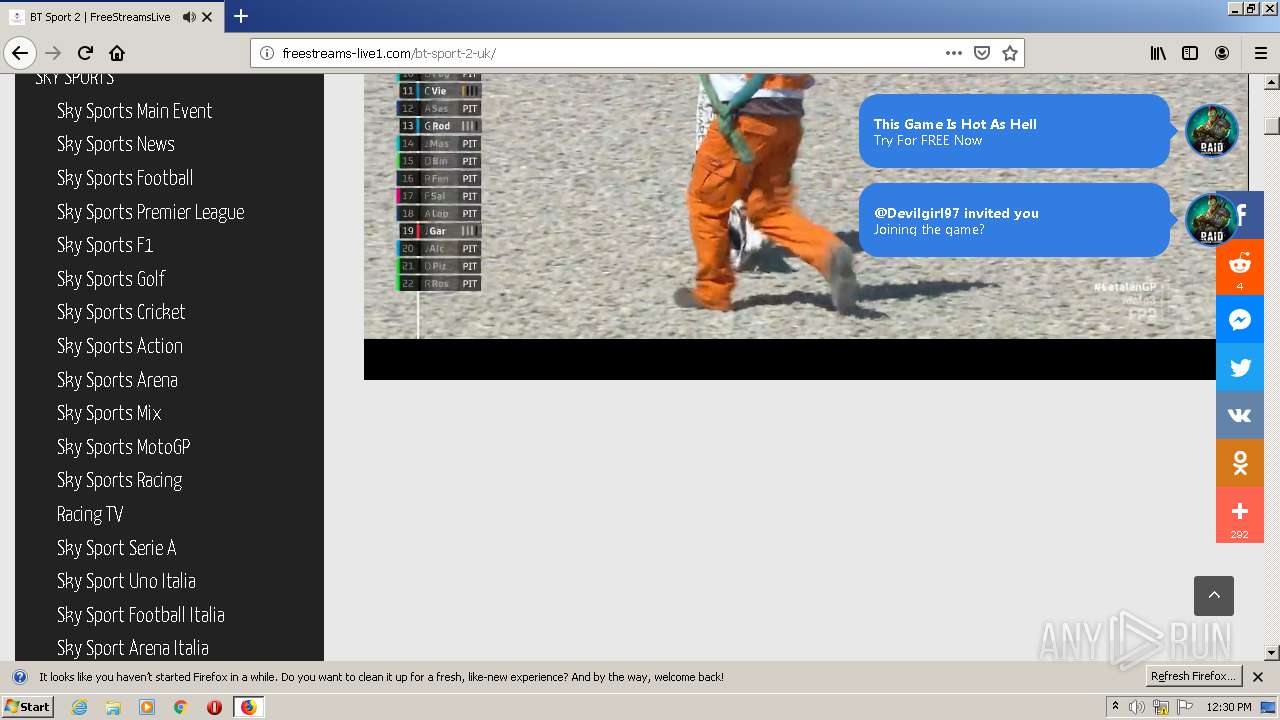Open Sky Sport Serie A channel
The width and height of the screenshot is (1280, 720).
(116, 548)
